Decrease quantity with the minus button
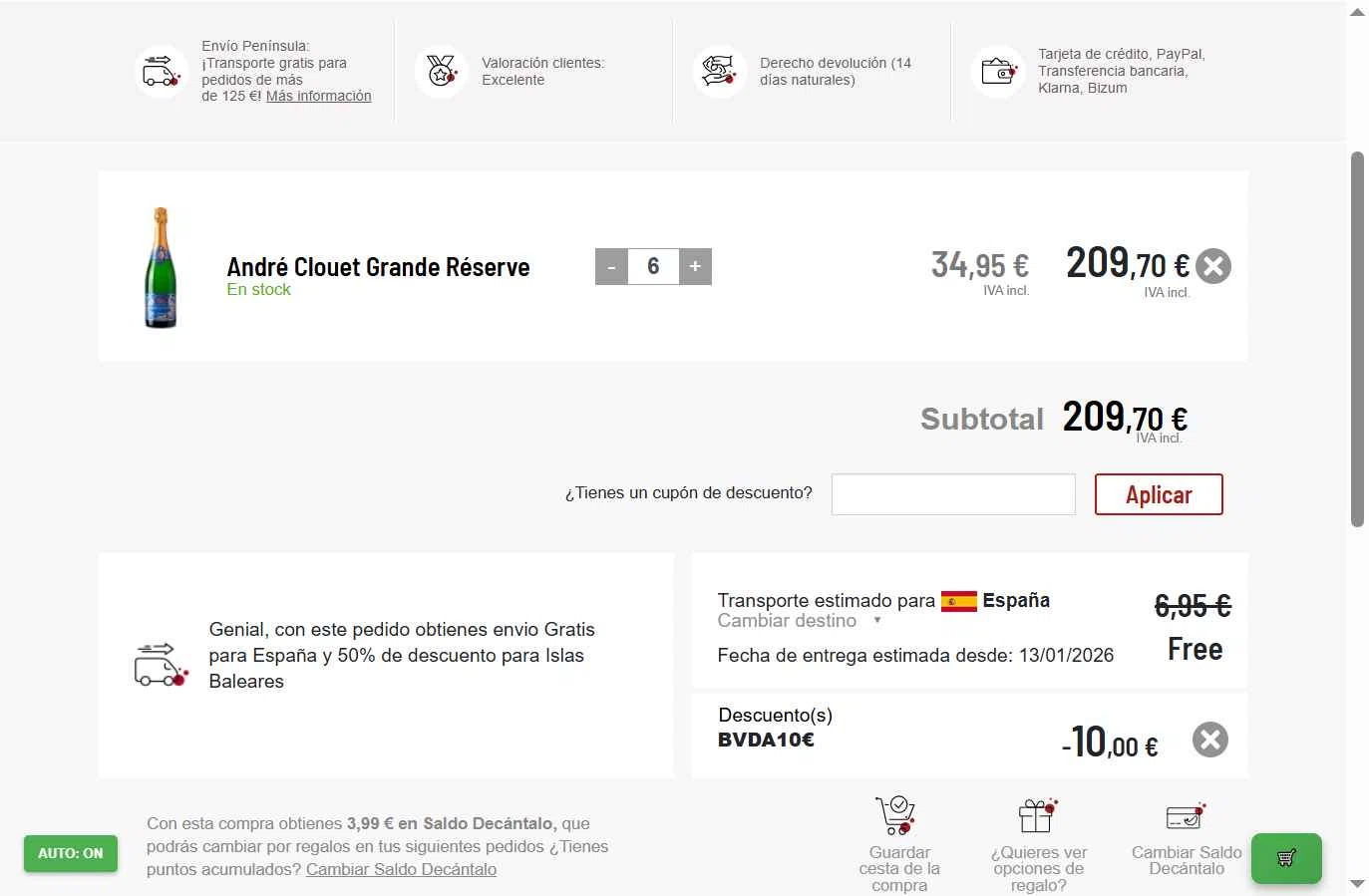Screen dimensions: 1369x896 pos(611,266)
